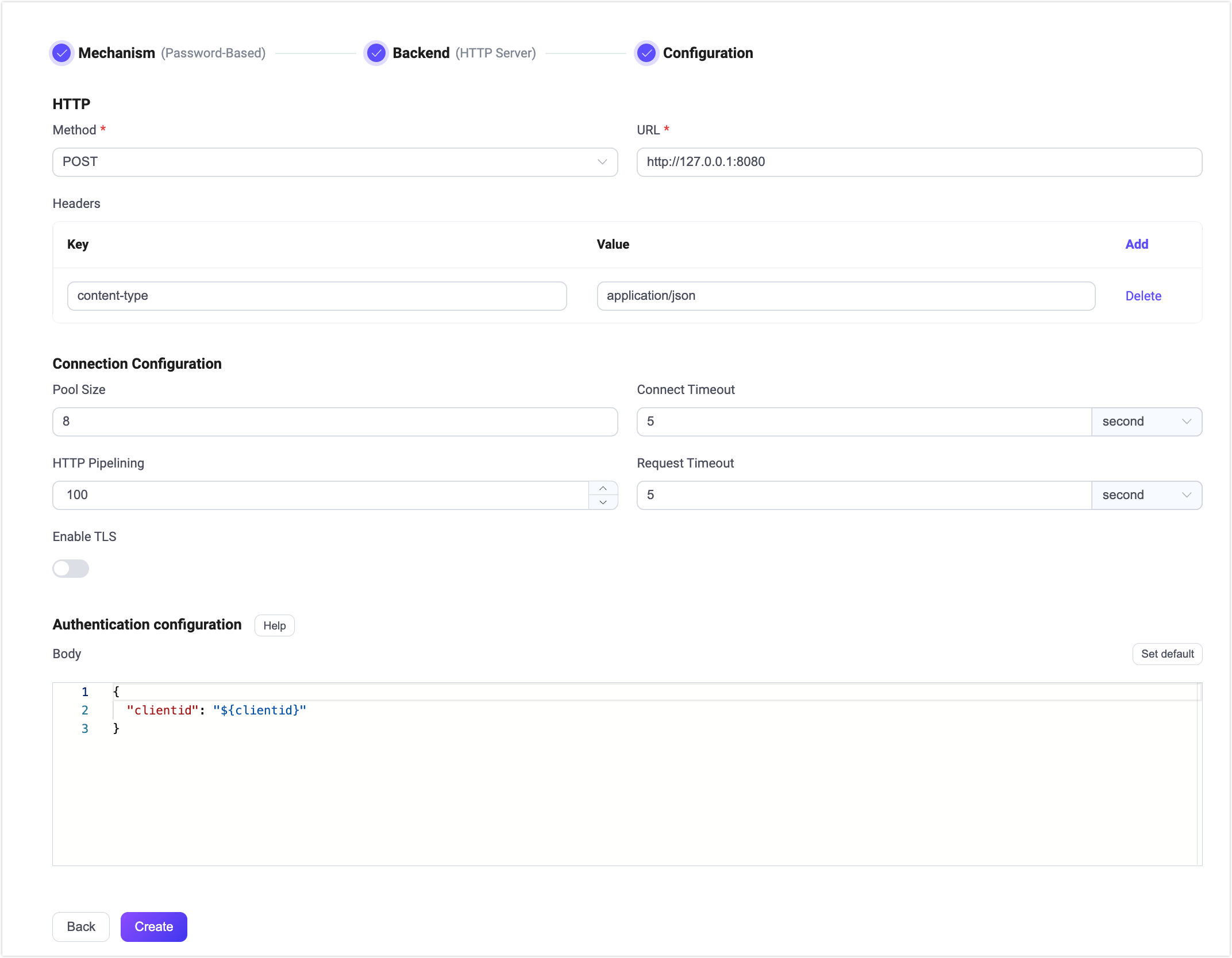
Task: Enable the Enable TLS toggle
Action: [x=71, y=569]
